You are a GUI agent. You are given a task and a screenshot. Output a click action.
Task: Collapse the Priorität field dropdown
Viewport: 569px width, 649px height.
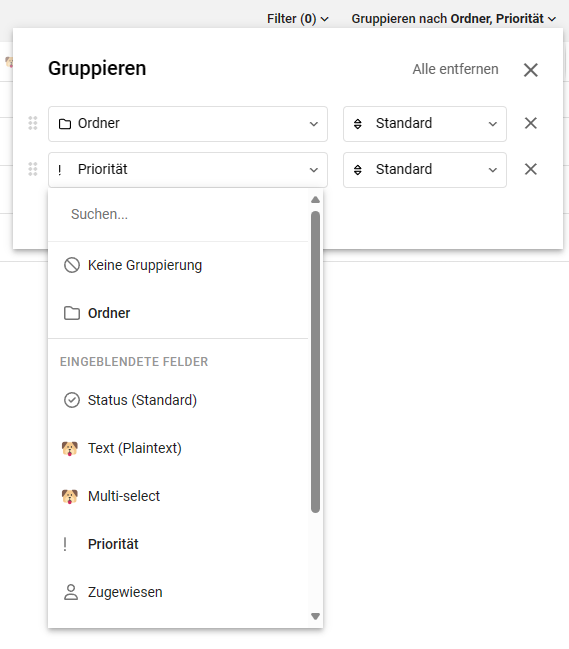[188, 170]
